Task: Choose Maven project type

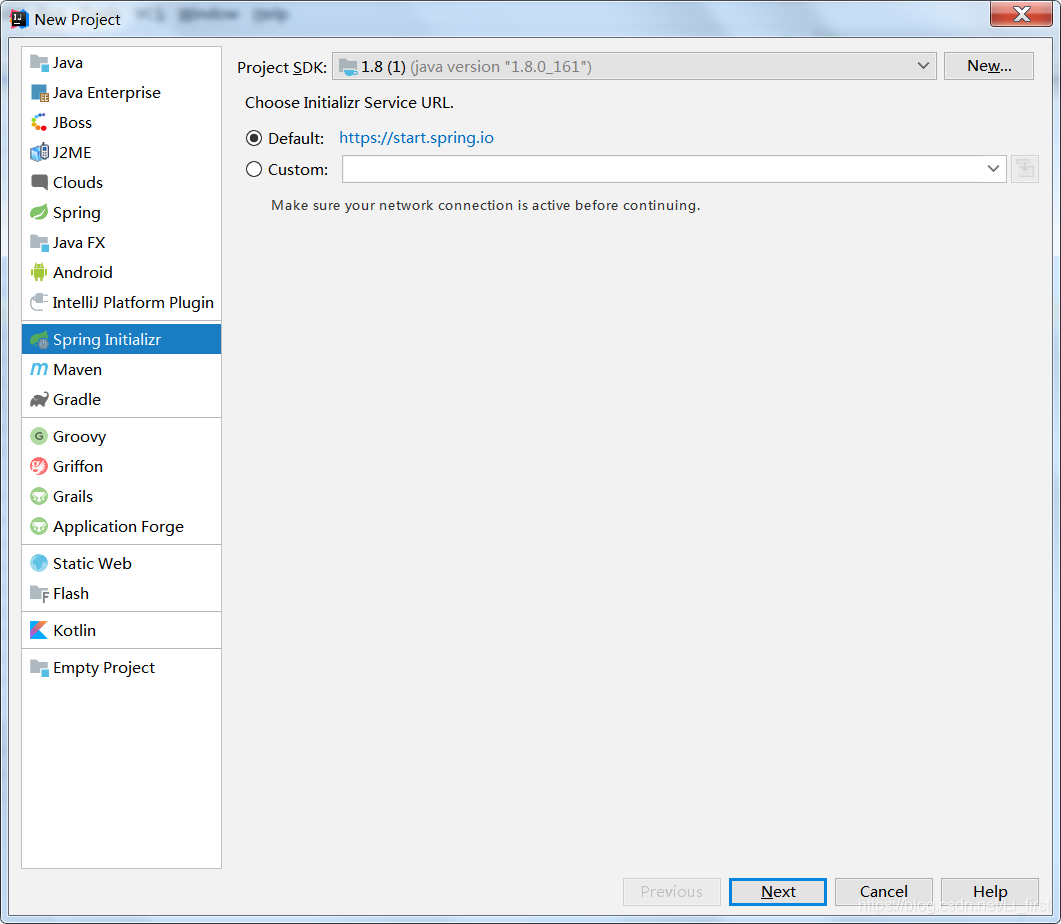Action: (122, 369)
